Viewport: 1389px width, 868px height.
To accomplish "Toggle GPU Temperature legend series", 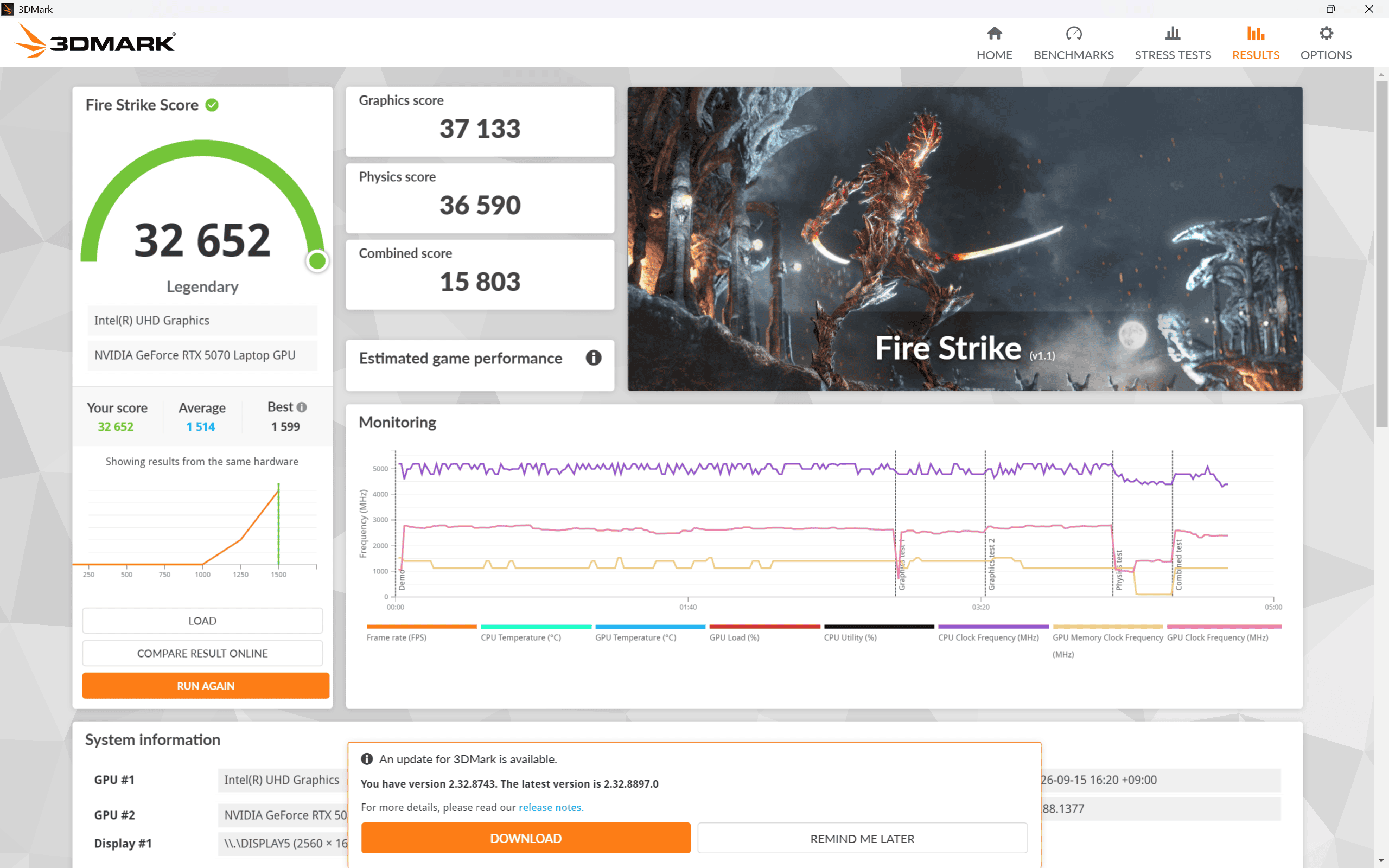I will [649, 633].
